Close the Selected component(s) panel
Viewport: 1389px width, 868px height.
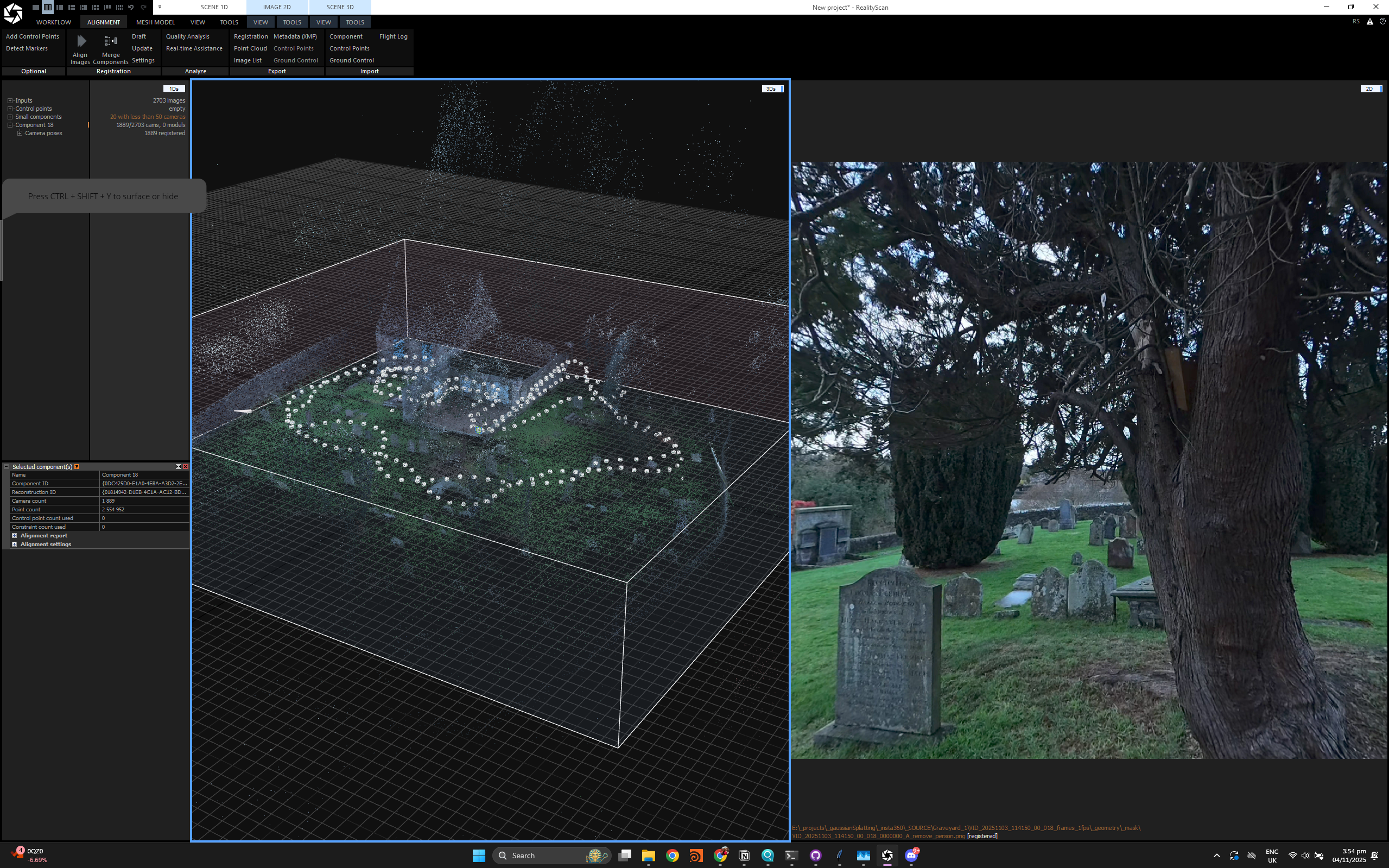coord(186,467)
